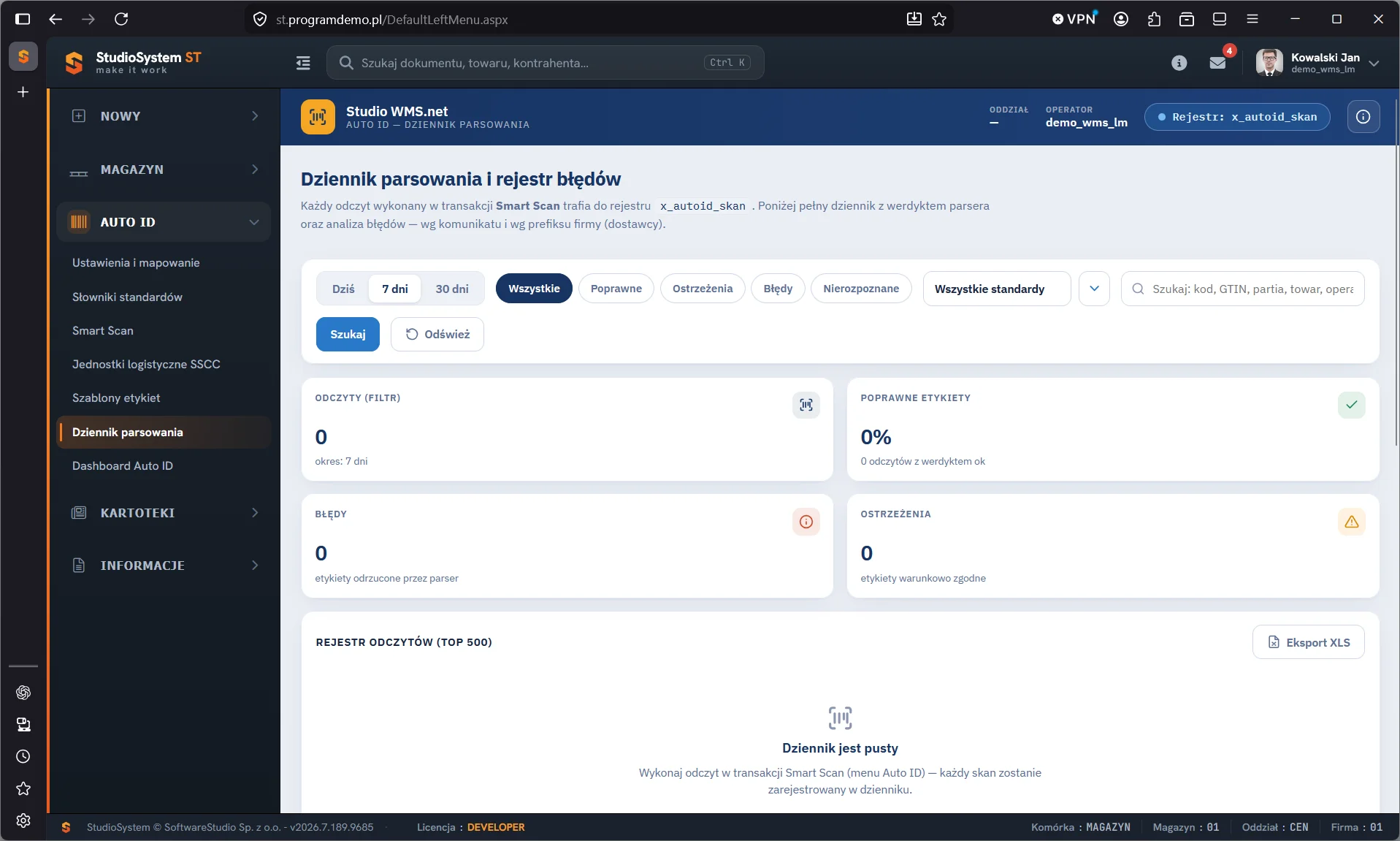Expand the MAGAZYN menu section

[x=164, y=170]
